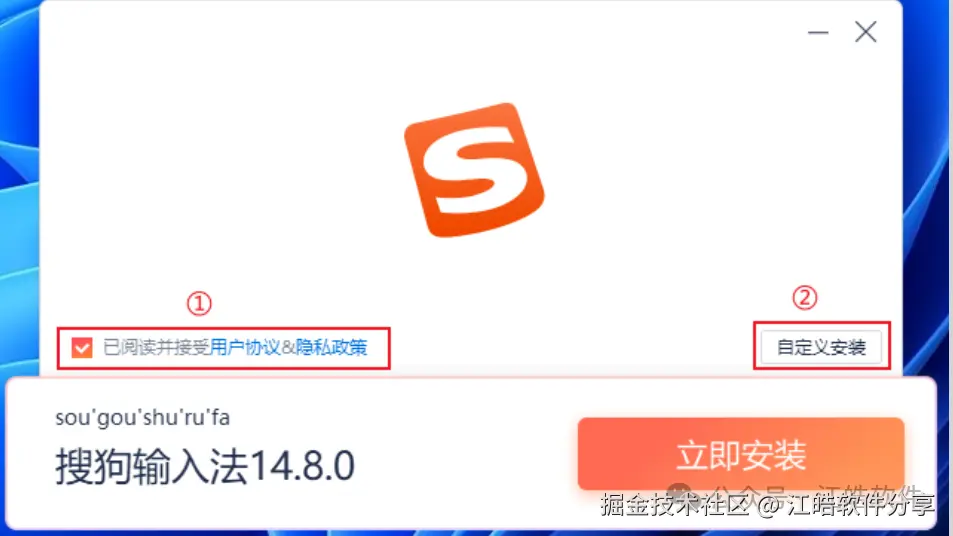The width and height of the screenshot is (953, 536).
Task: Click the orange Sogou S logo
Action: point(475,170)
